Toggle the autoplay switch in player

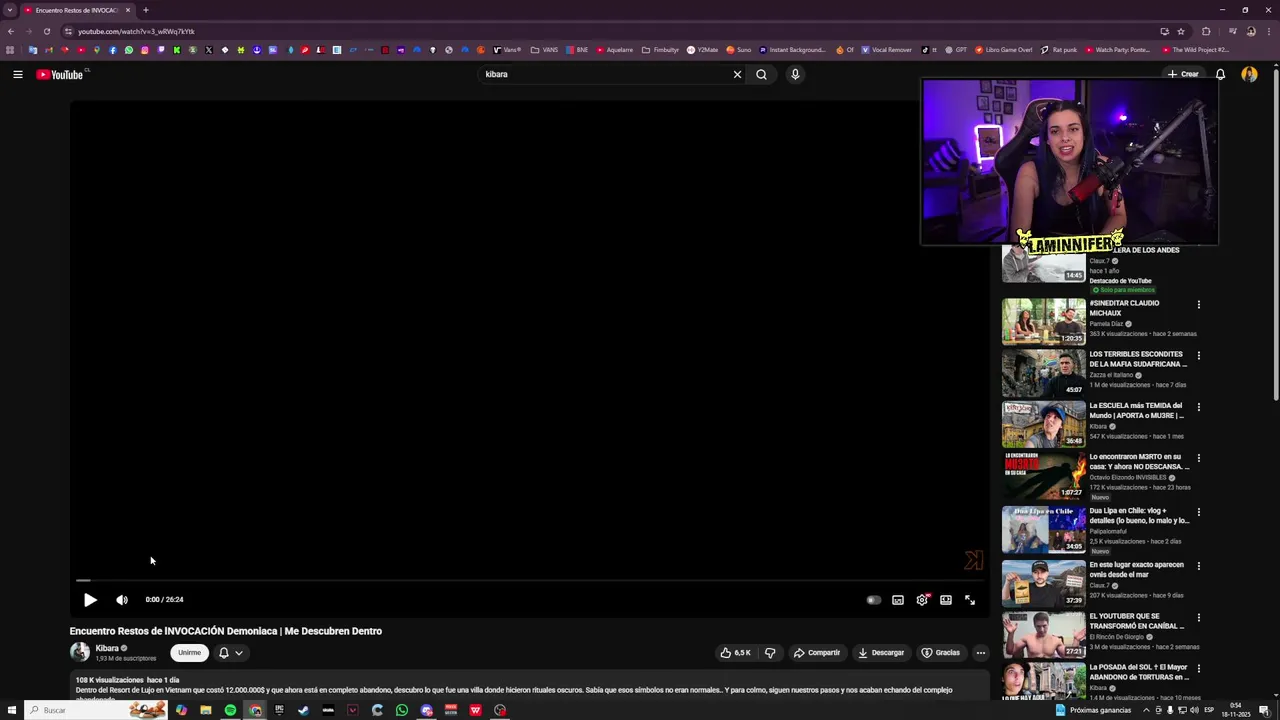pos(873,600)
